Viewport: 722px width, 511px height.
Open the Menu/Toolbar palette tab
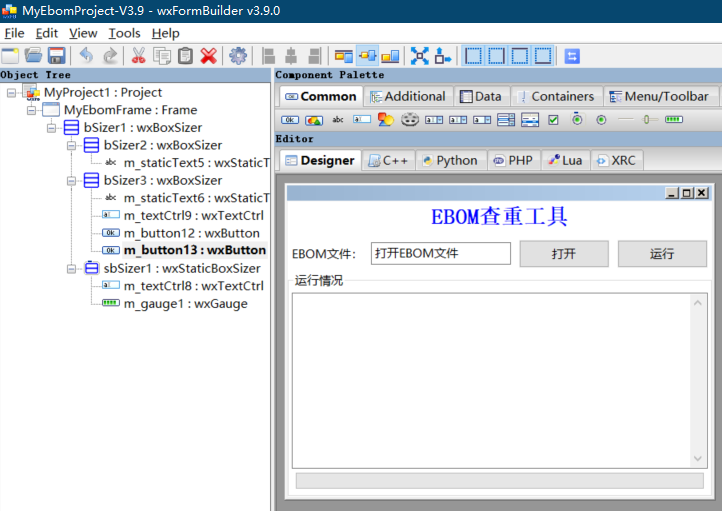[659, 97]
